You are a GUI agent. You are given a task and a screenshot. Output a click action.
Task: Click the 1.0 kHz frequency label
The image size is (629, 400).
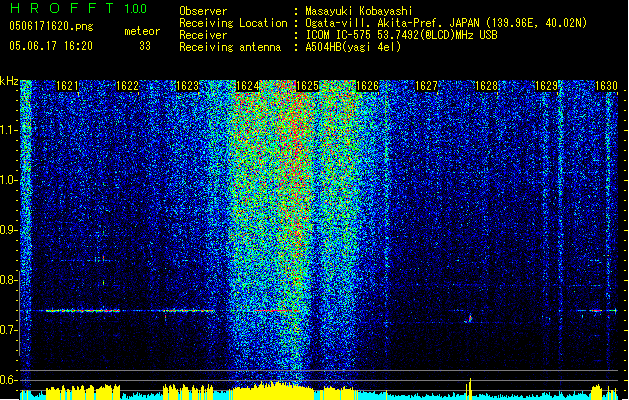9,180
